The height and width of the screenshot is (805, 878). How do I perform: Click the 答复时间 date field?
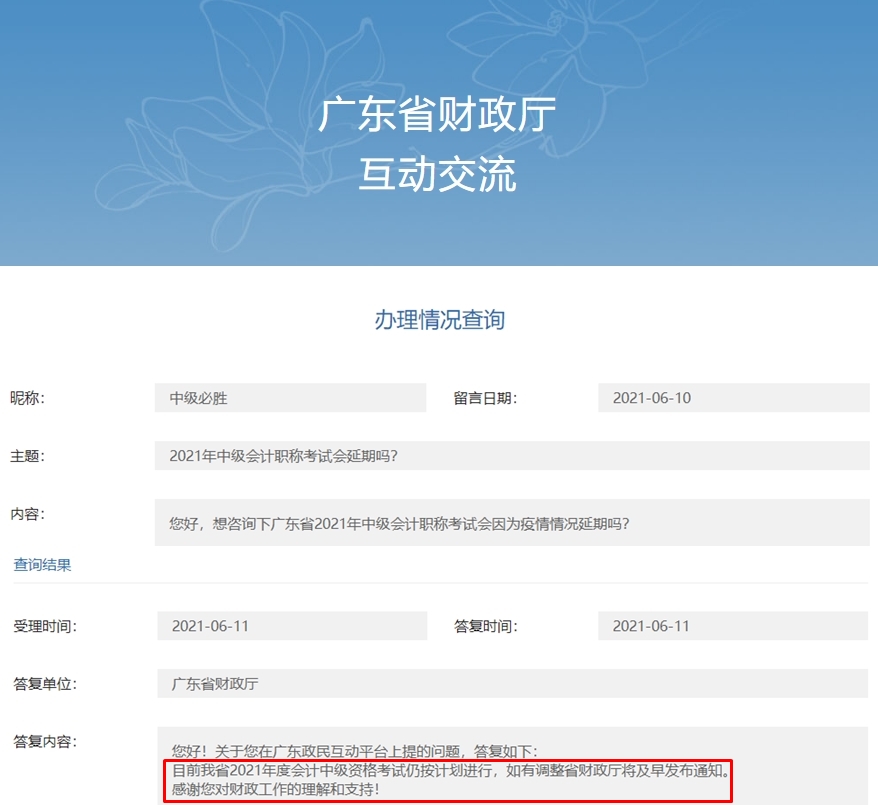(733, 625)
